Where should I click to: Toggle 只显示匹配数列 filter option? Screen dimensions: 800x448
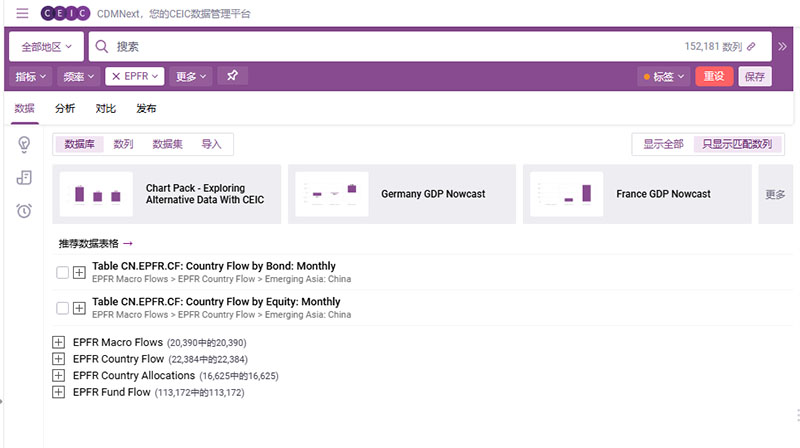(x=736, y=144)
